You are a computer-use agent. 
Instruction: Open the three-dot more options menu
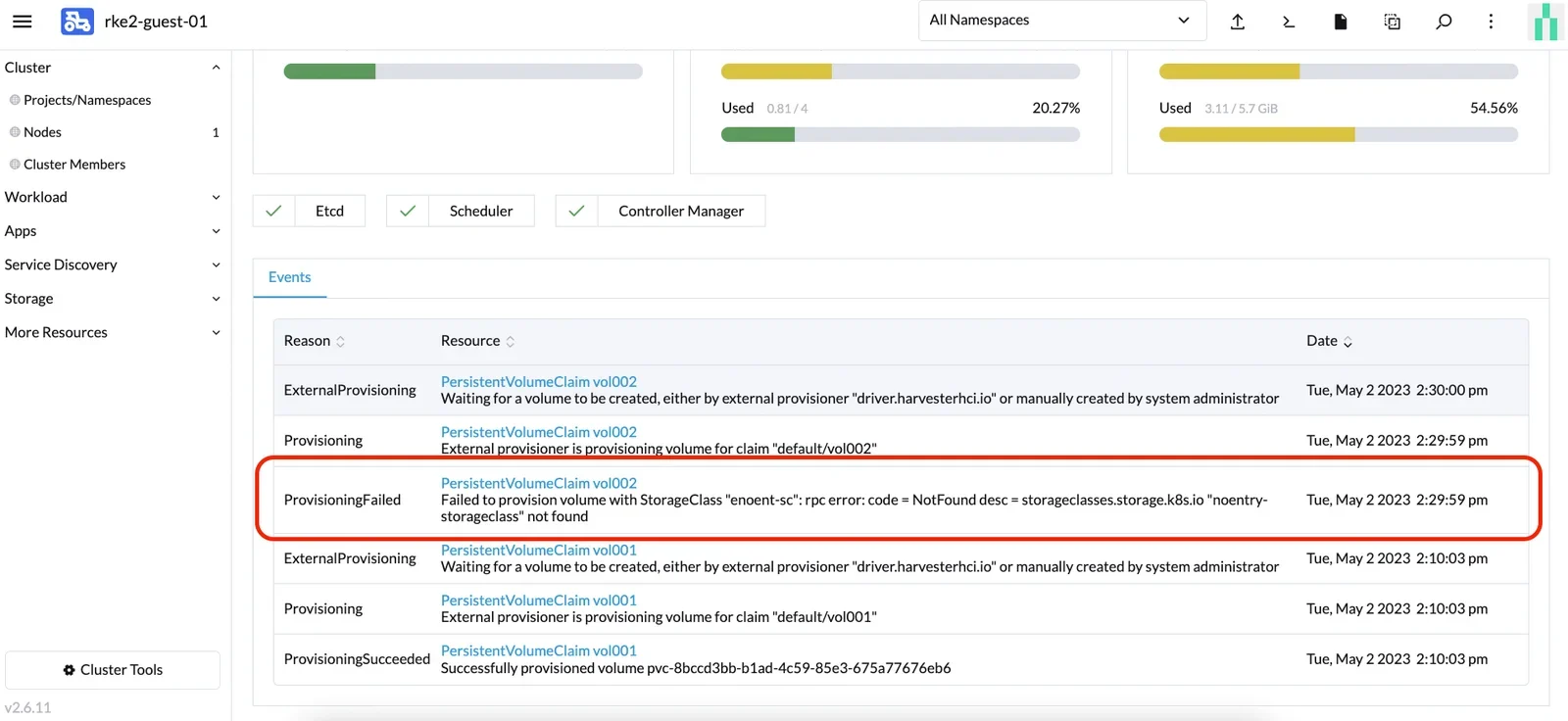[1491, 22]
